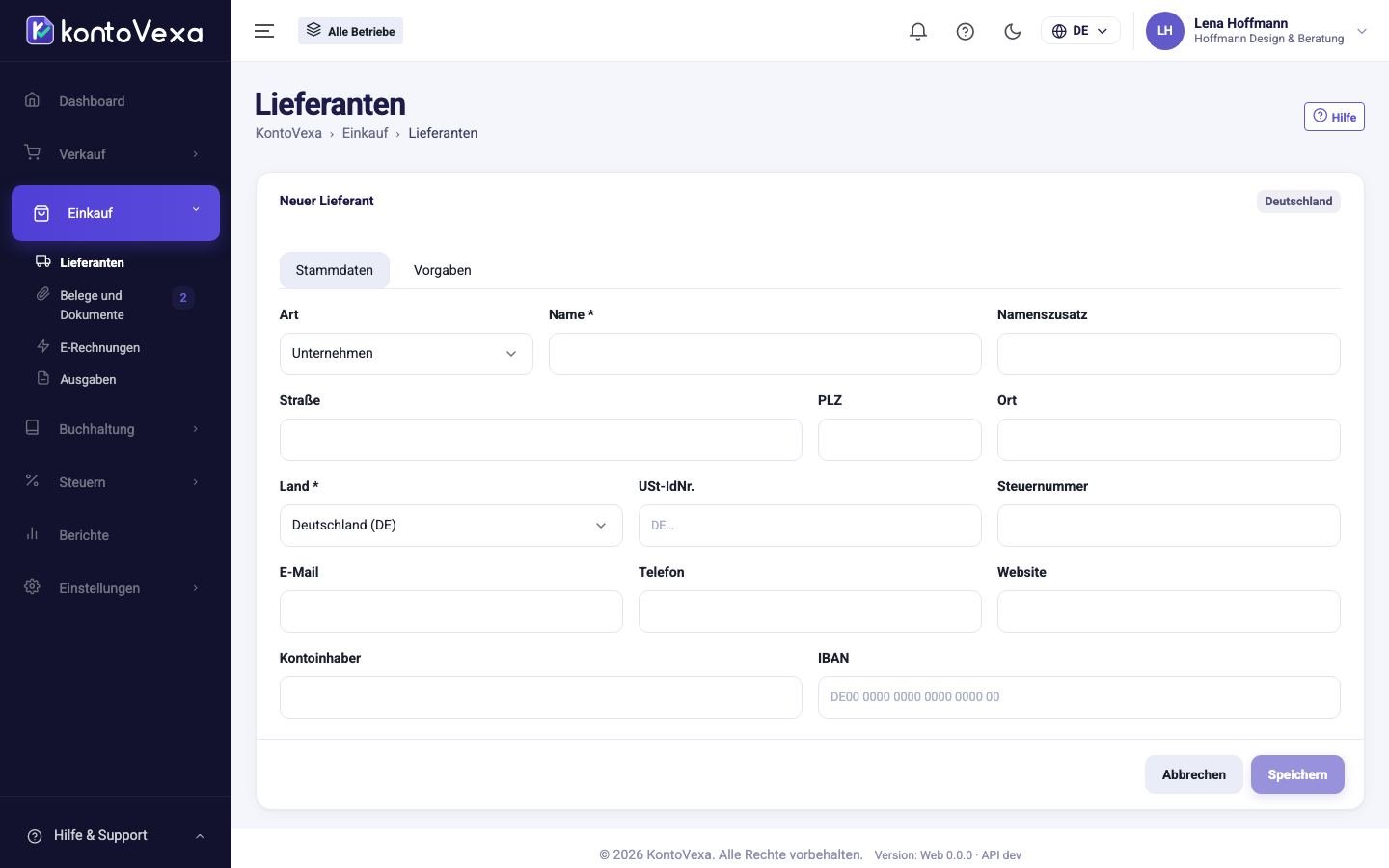Click the Verkauf shopping cart icon
Screen dimensions: 1389x868
click(33, 153)
